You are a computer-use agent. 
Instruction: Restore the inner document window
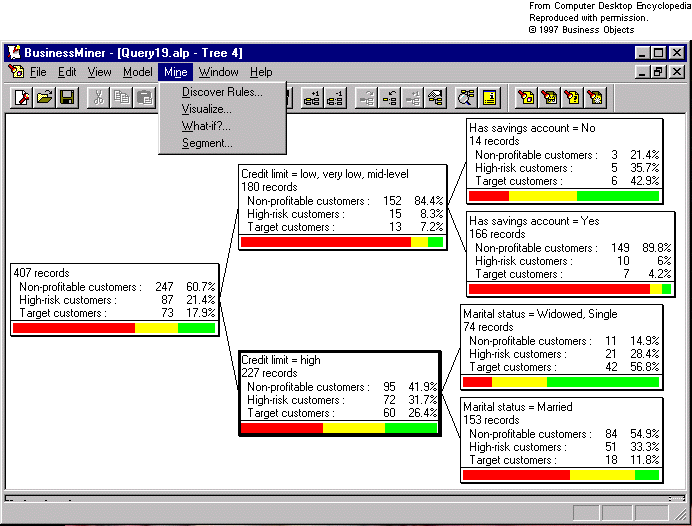tap(658, 71)
